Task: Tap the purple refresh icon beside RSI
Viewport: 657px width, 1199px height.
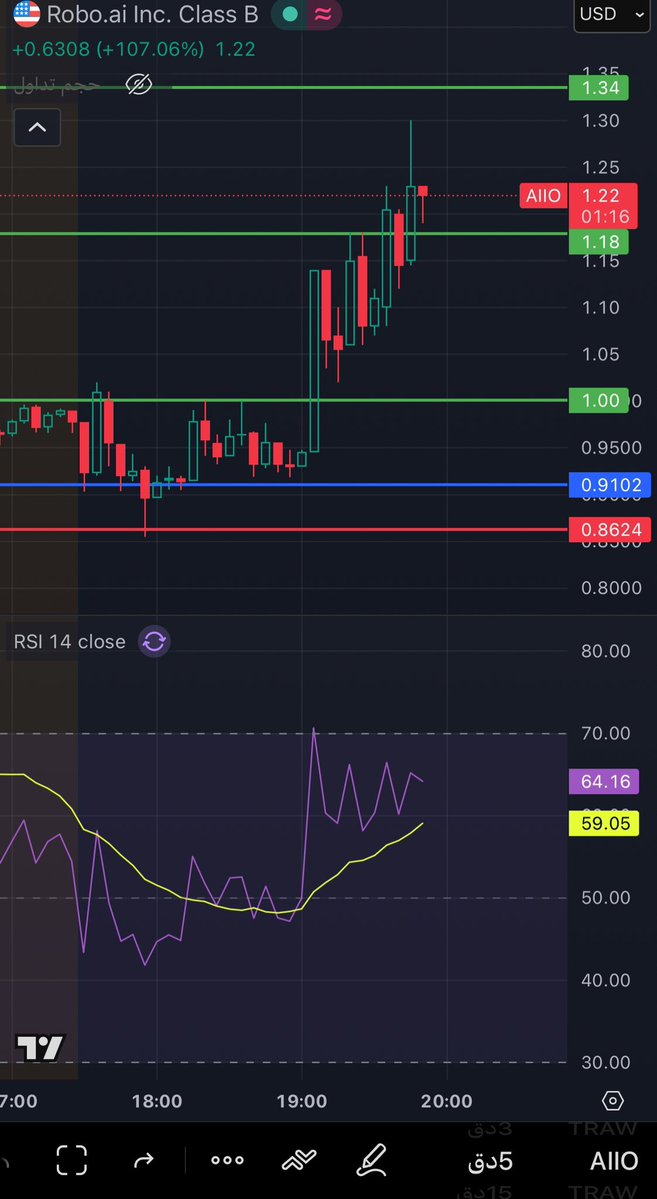Action: pos(154,642)
